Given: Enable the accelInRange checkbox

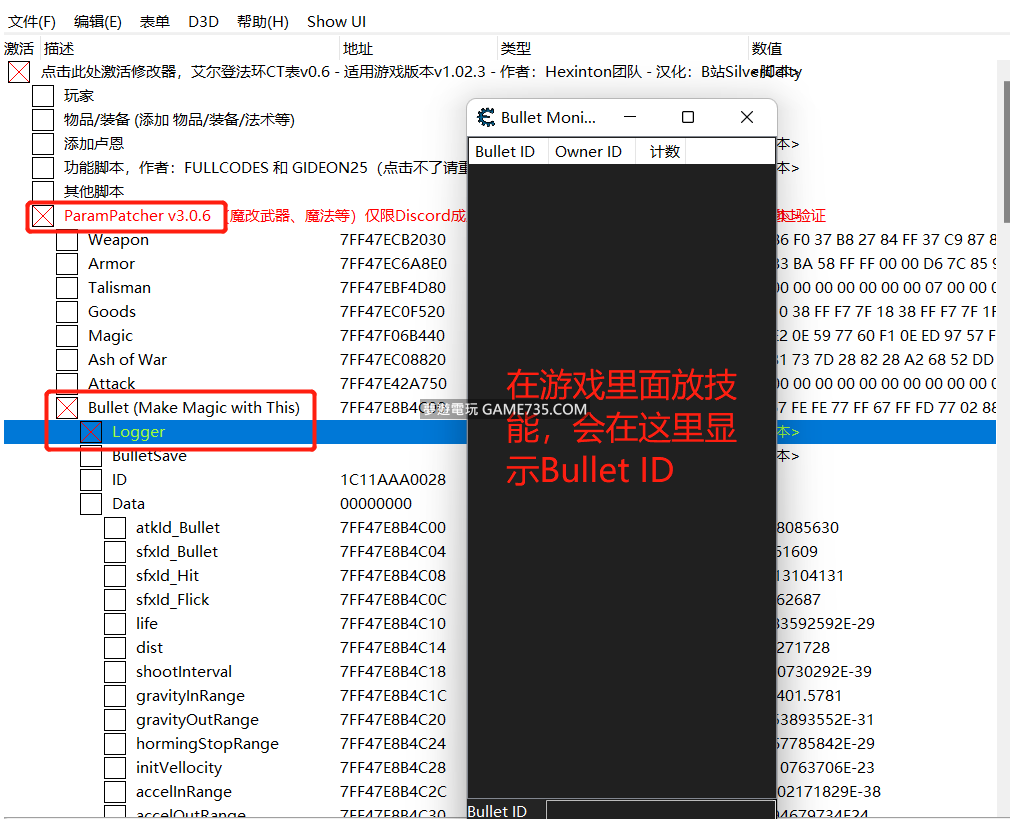Looking at the screenshot, I should (115, 792).
